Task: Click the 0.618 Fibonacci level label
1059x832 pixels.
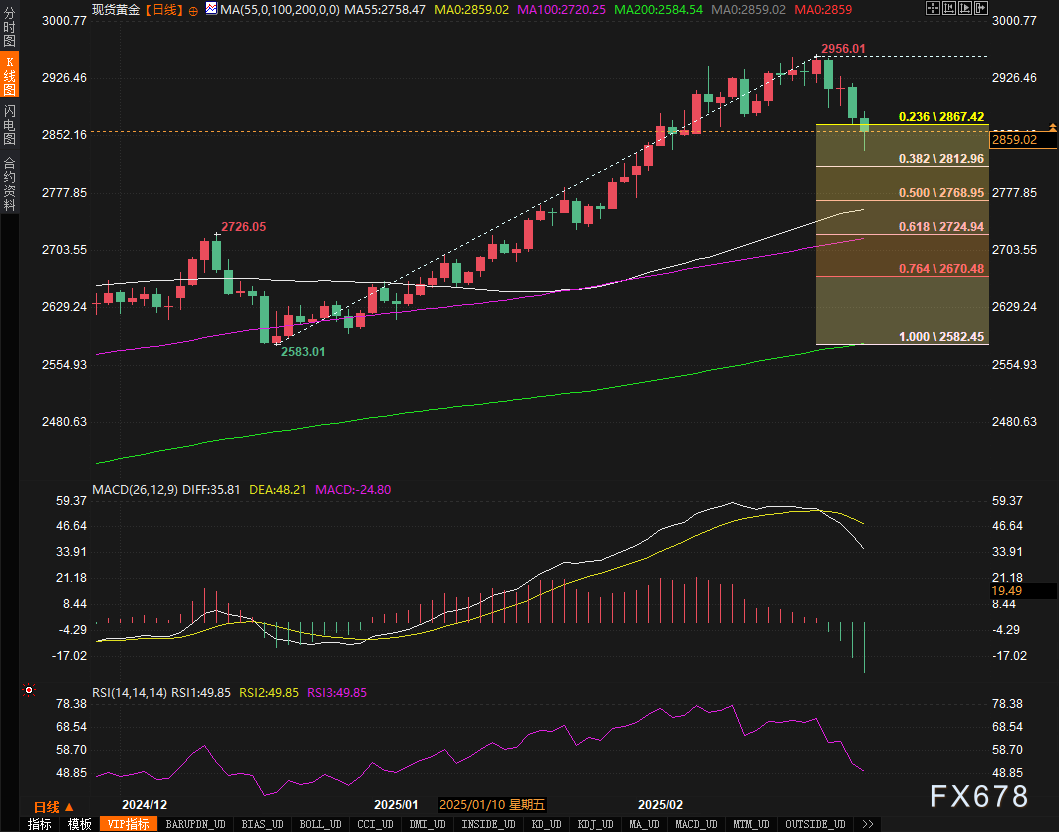Action: tap(942, 227)
